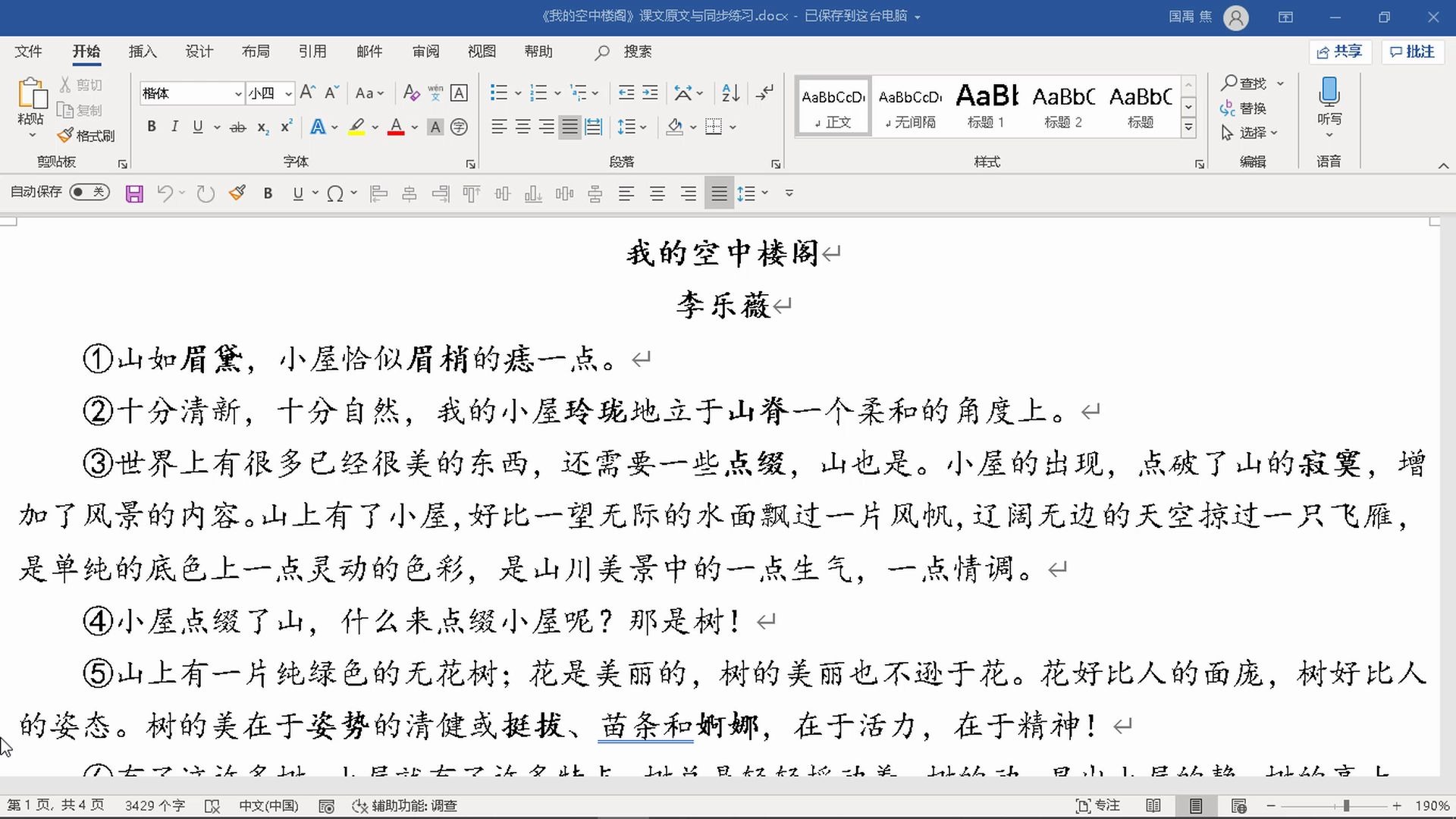Image resolution: width=1456 pixels, height=819 pixels.
Task: Redo the last action in quick access bar
Action: (206, 193)
